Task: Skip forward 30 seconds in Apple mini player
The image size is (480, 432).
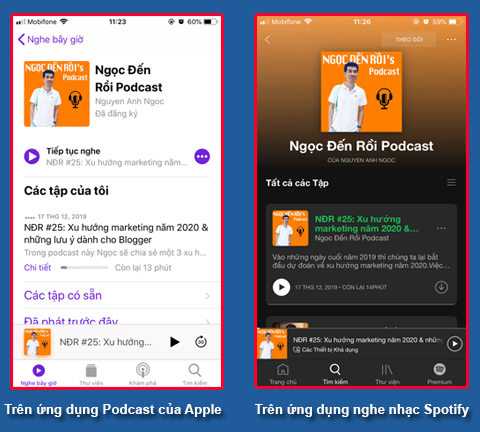Action: click(201, 342)
